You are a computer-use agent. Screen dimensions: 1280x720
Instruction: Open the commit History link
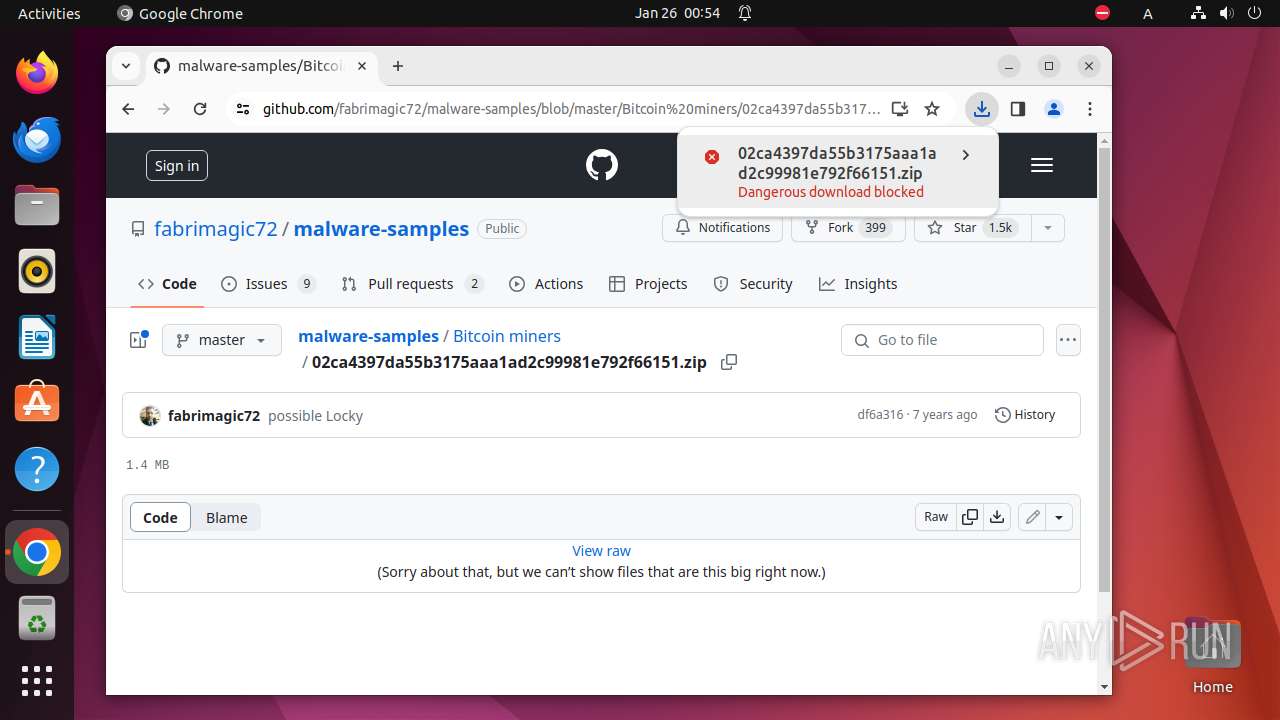point(1025,414)
